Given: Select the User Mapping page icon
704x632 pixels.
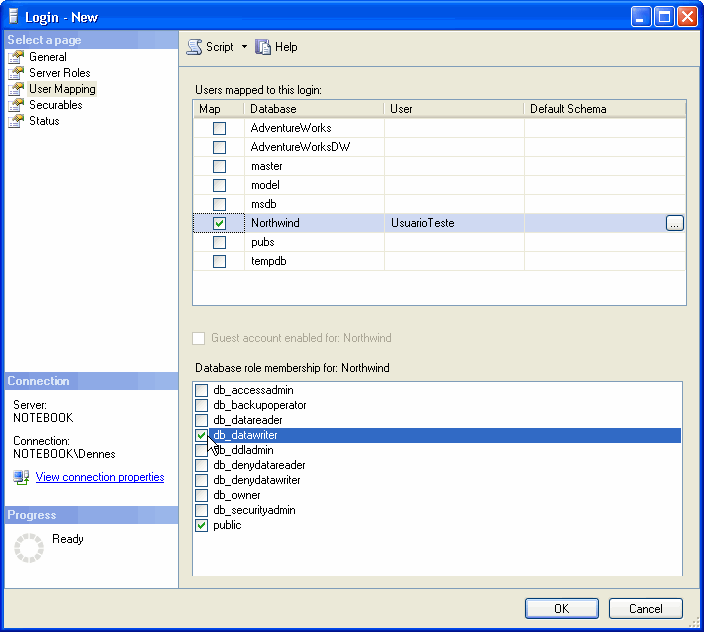Looking at the screenshot, I should (x=16, y=89).
